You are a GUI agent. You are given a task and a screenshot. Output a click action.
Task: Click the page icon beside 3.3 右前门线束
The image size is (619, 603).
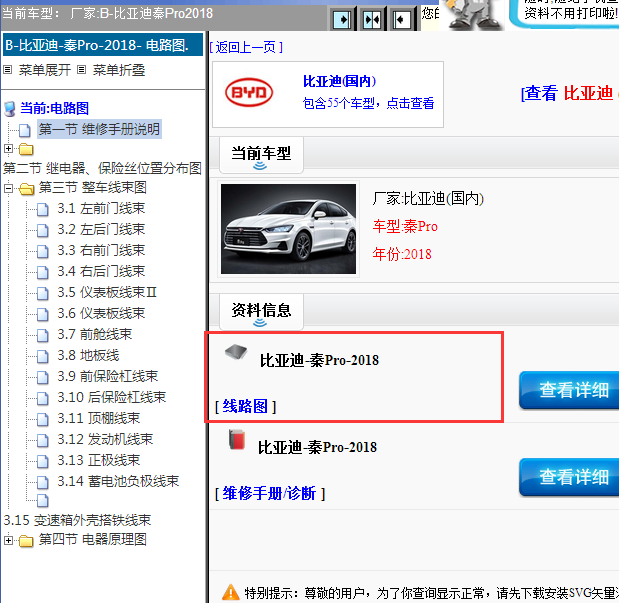[43, 251]
